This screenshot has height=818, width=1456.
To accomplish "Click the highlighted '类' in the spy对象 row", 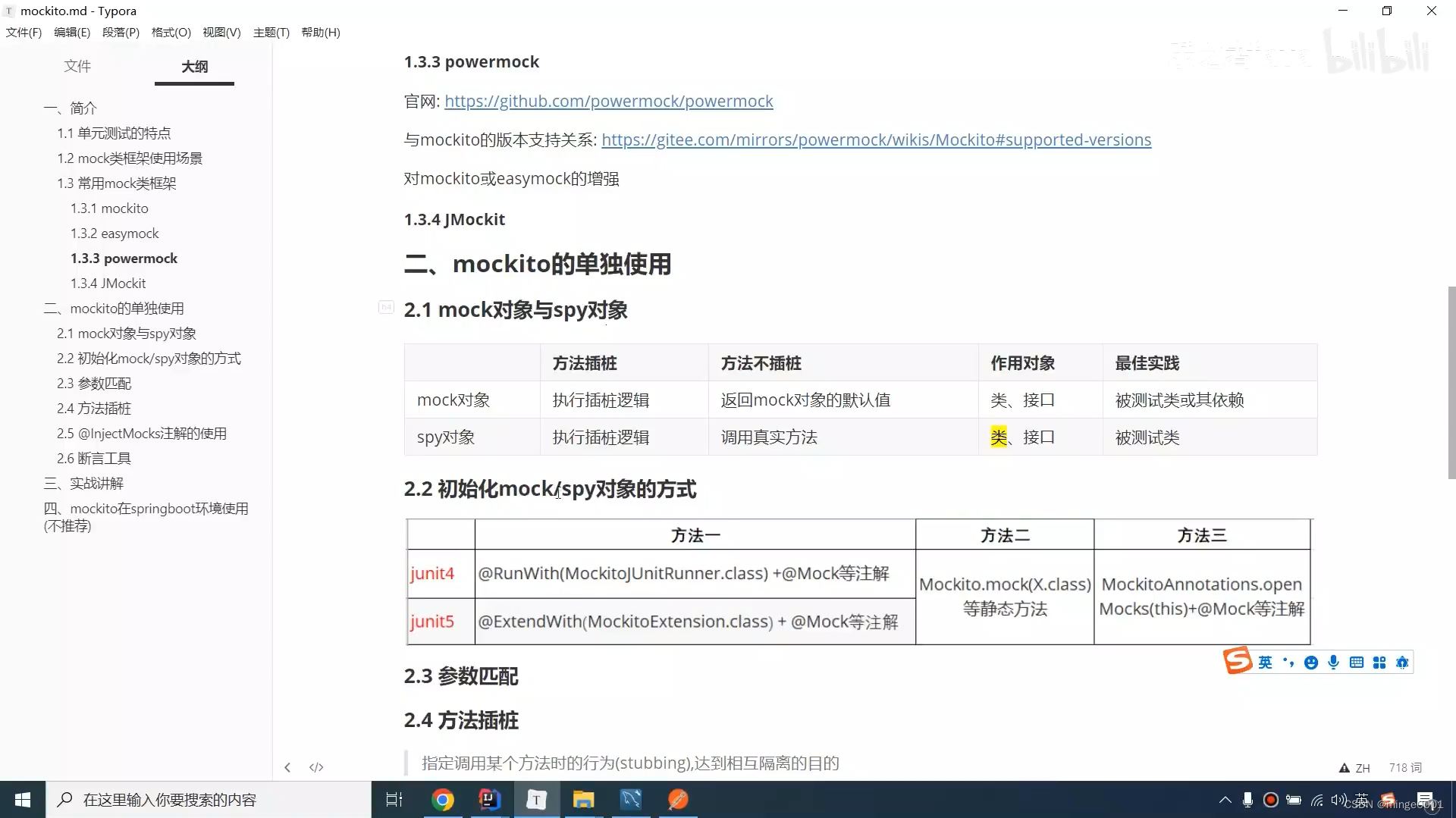I will pyautogui.click(x=999, y=437).
